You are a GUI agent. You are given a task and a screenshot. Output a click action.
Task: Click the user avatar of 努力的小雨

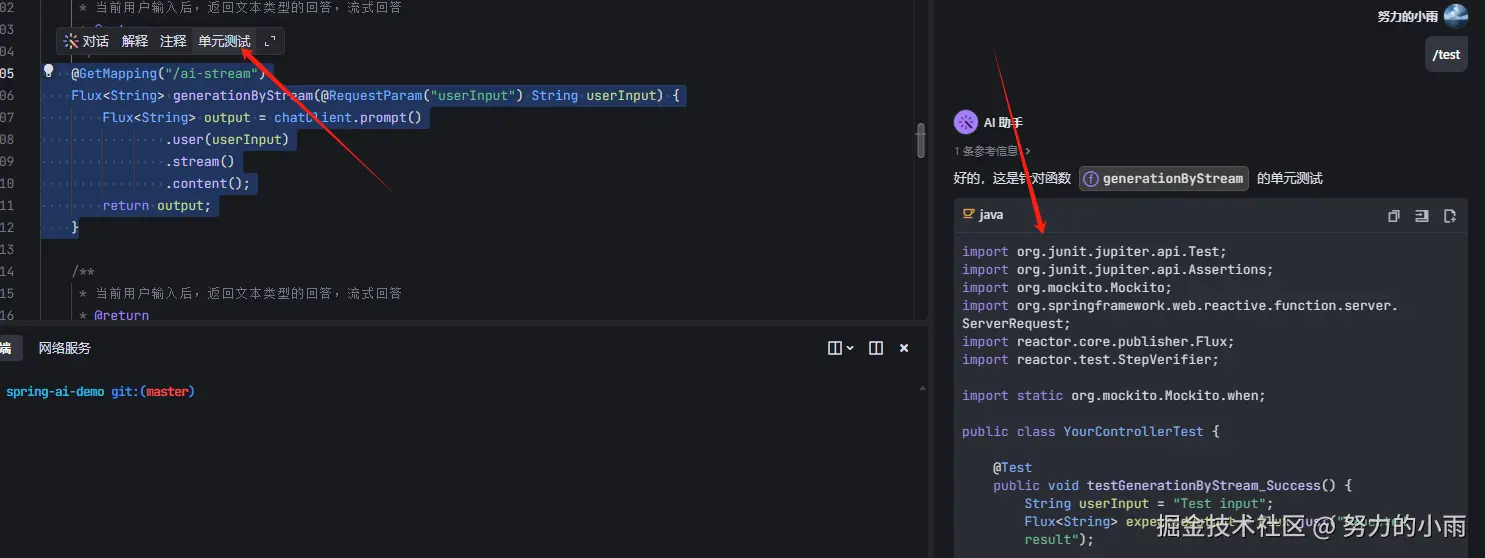(1456, 16)
